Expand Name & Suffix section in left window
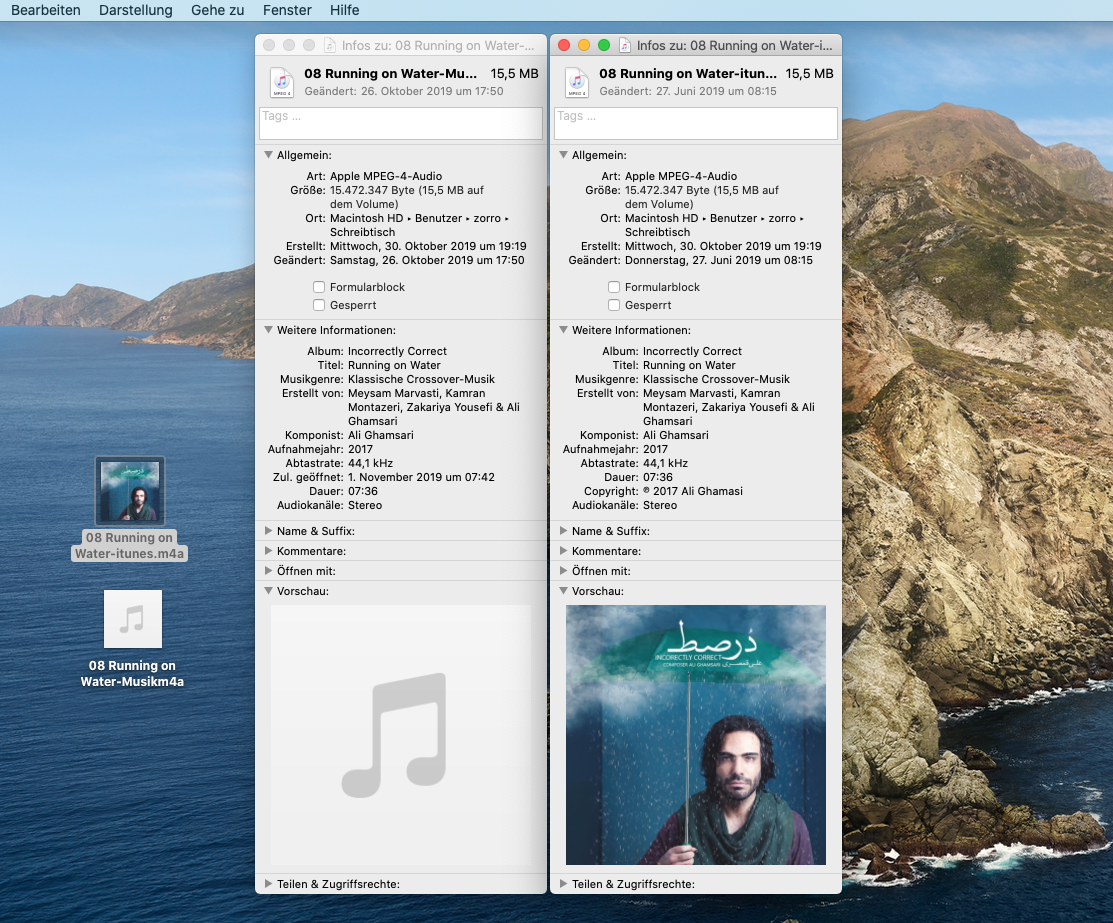 click(269, 531)
